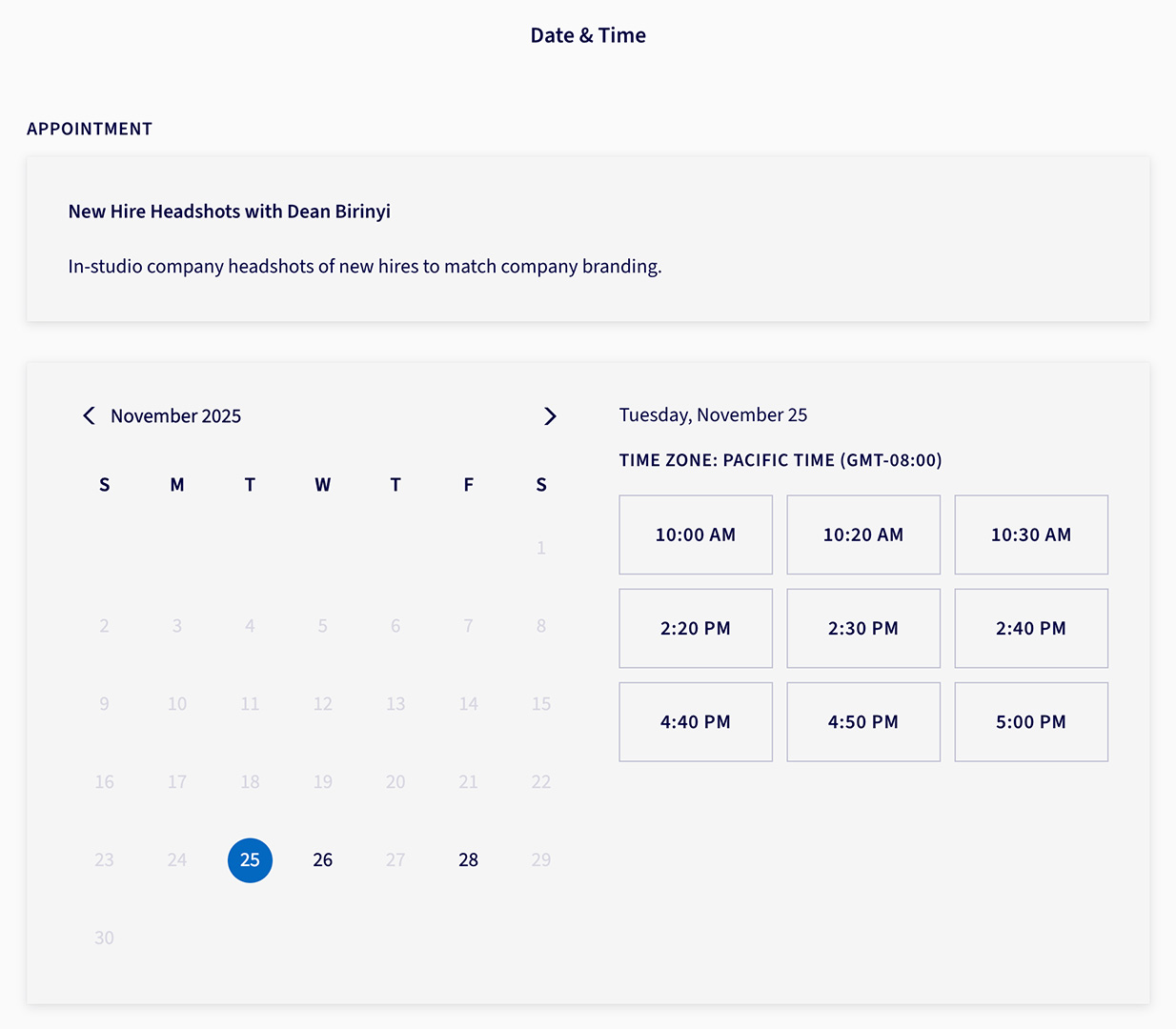Click the Date & Time page title

pos(588,34)
